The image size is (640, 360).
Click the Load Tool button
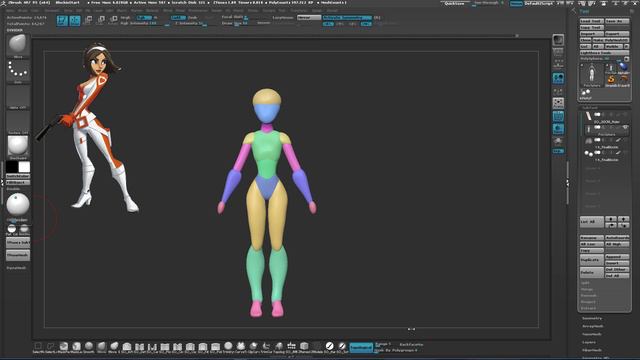(x=591, y=21)
